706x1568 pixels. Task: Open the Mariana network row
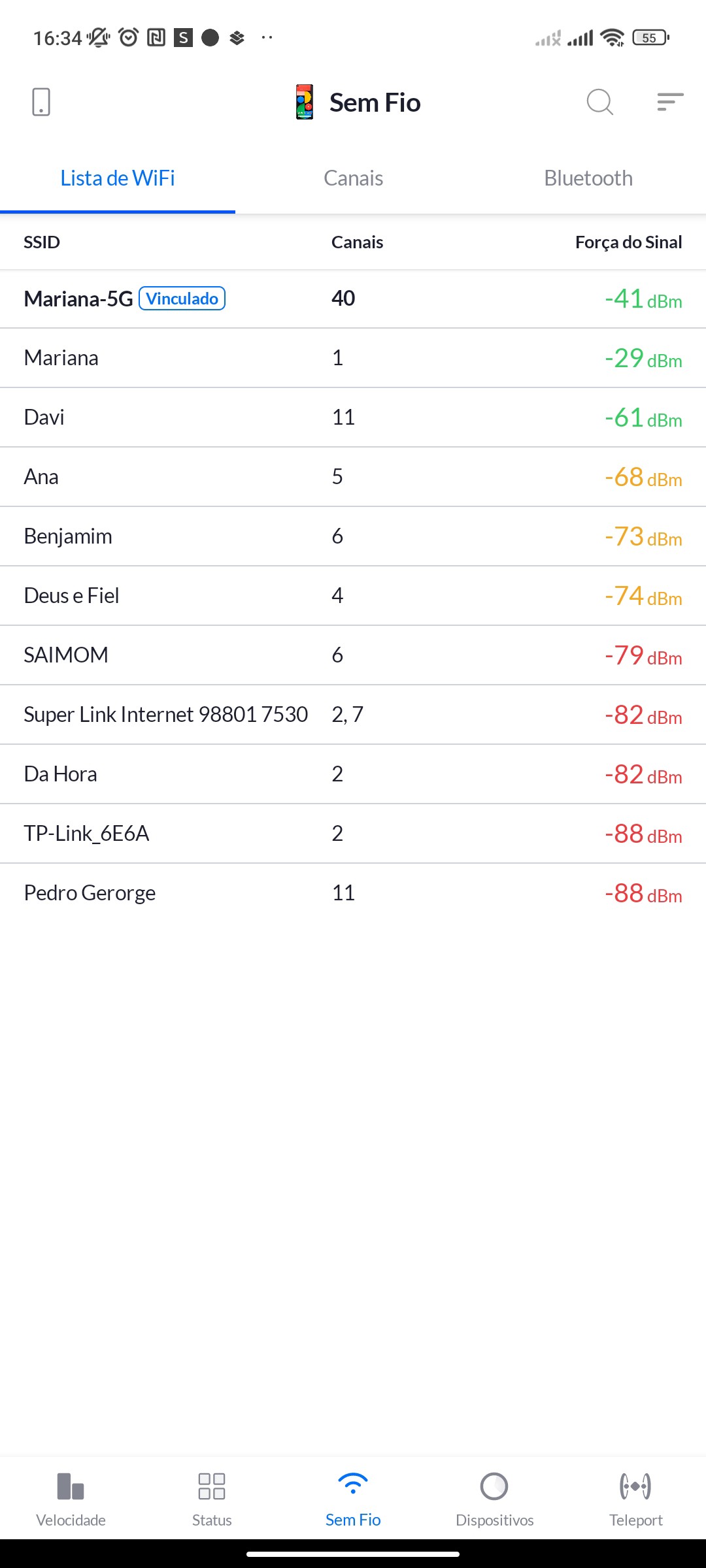353,358
